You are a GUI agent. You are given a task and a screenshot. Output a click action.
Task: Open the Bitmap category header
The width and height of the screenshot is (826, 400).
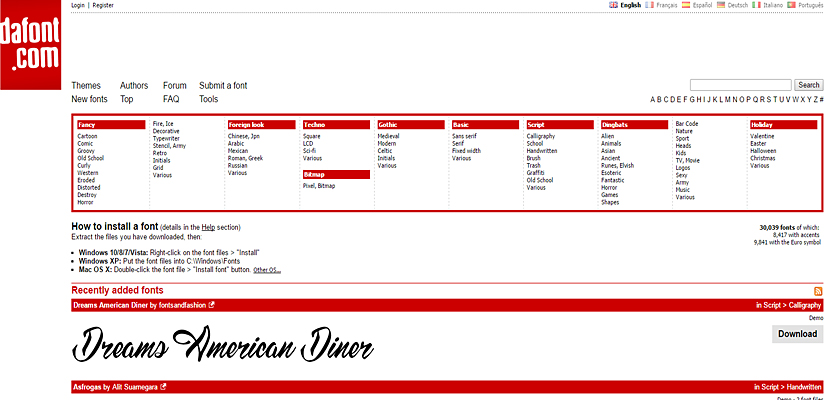pyautogui.click(x=337, y=174)
